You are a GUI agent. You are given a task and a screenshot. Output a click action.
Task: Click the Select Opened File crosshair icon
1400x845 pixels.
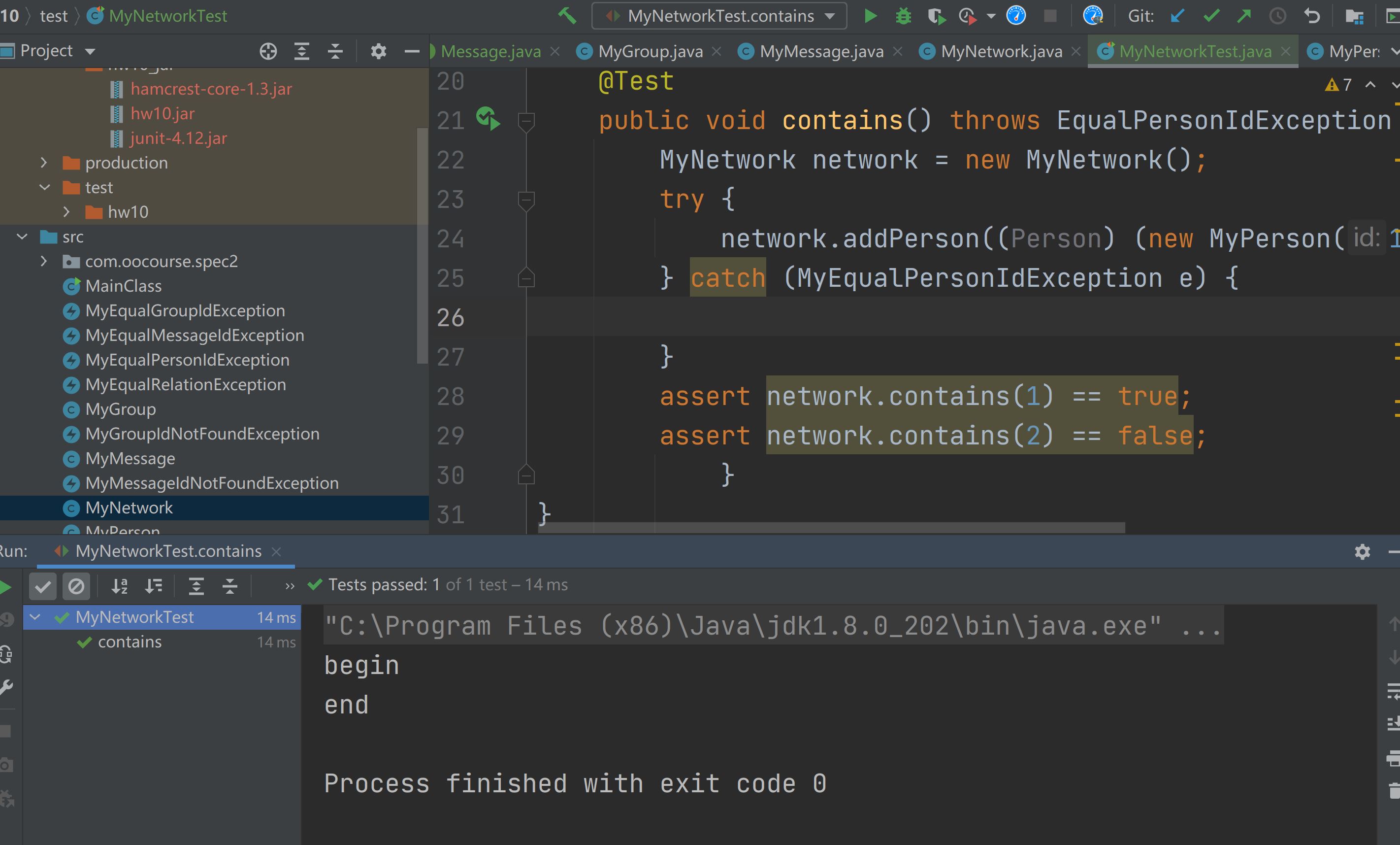click(268, 51)
